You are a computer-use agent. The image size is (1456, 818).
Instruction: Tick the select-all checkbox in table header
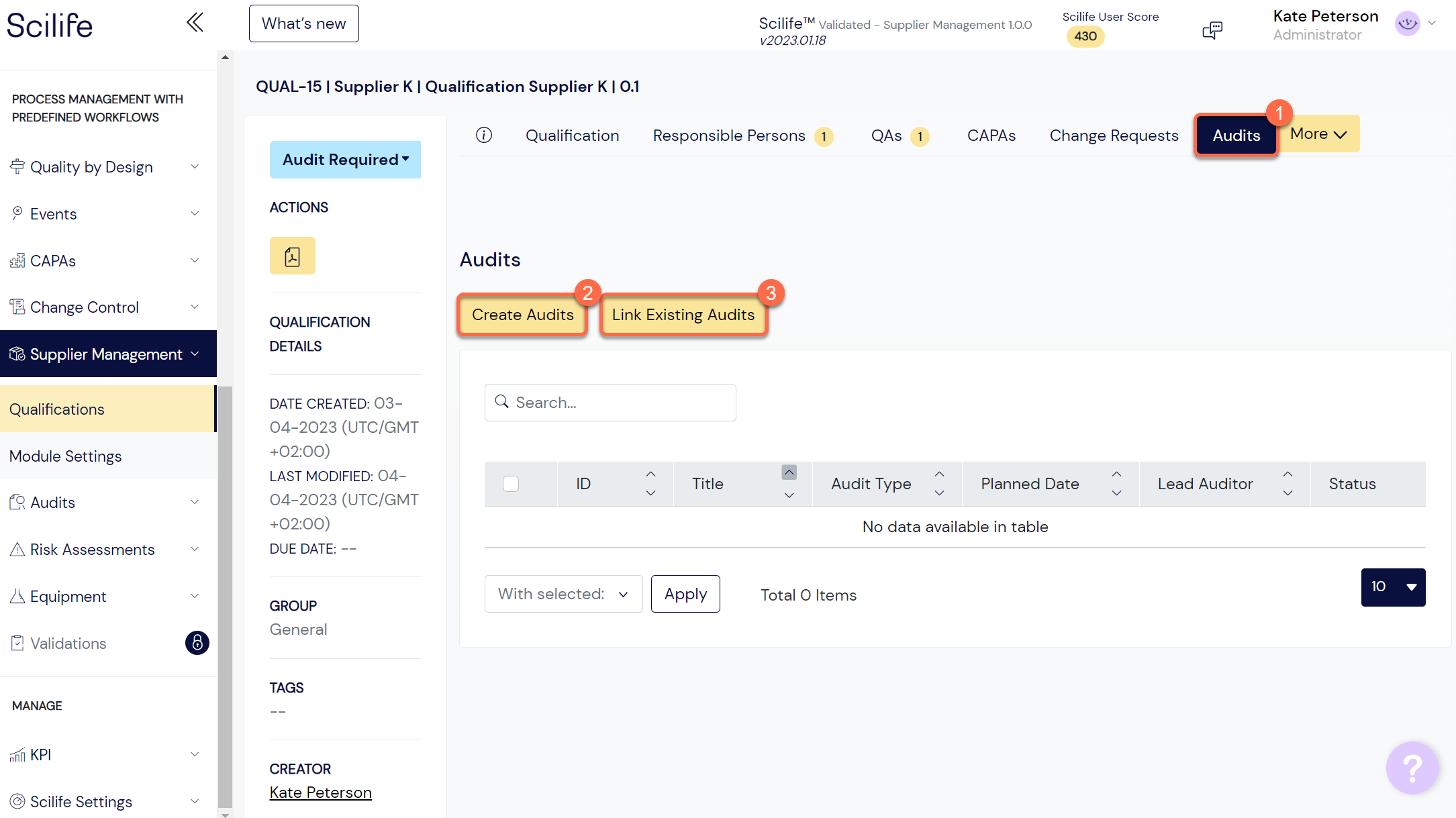pos(511,483)
